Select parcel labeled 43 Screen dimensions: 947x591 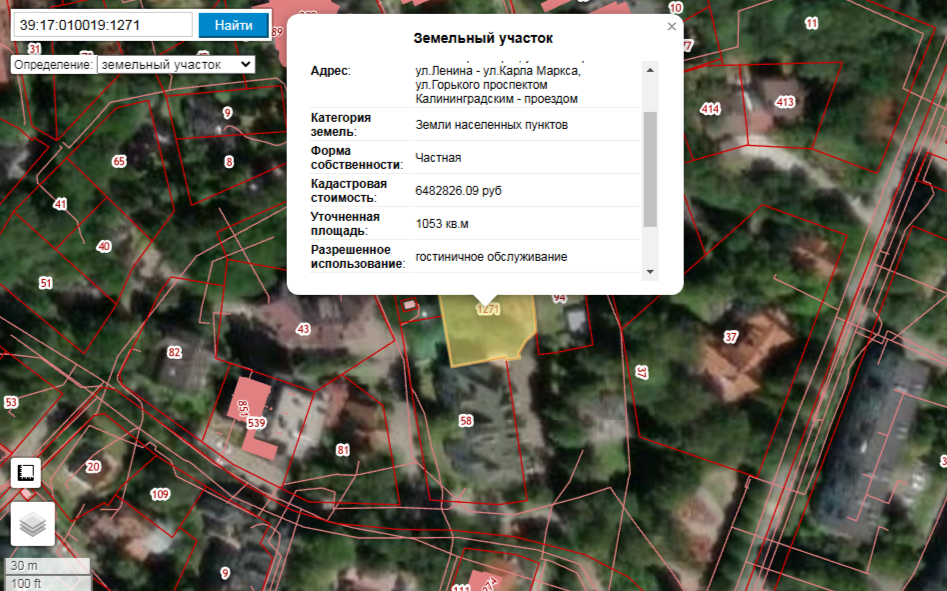(x=303, y=329)
